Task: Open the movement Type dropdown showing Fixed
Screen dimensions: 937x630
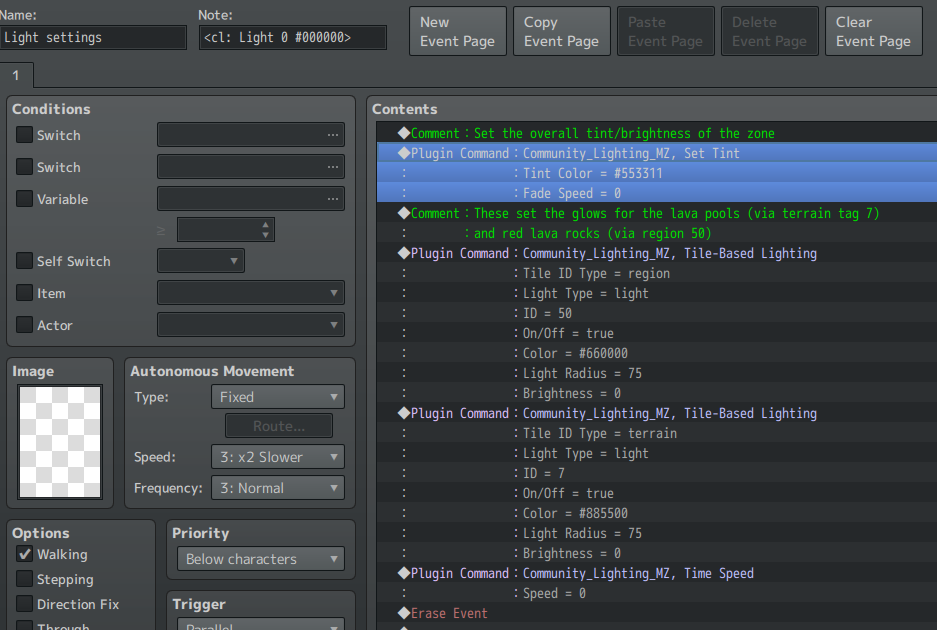Action: [278, 397]
